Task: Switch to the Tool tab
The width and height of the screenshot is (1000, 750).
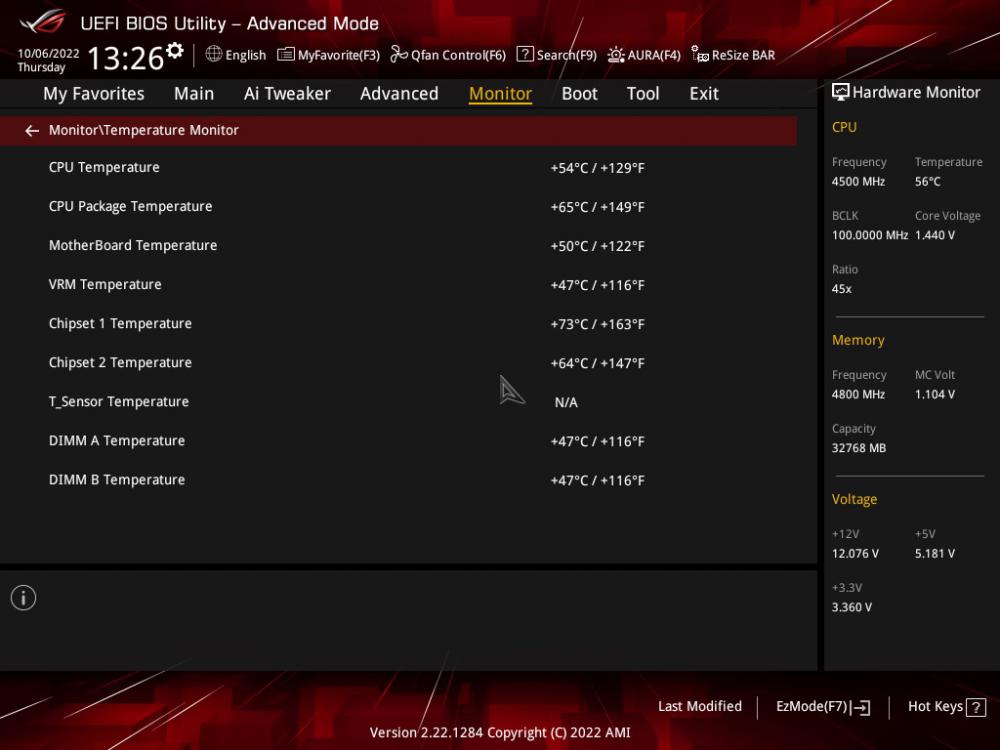Action: click(x=643, y=94)
